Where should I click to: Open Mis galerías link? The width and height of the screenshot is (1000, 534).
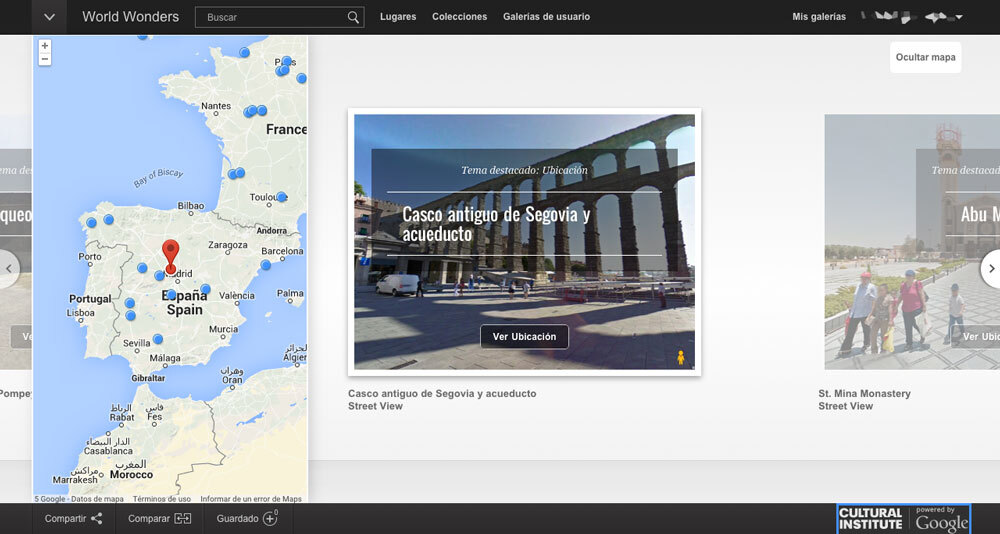[x=818, y=17]
